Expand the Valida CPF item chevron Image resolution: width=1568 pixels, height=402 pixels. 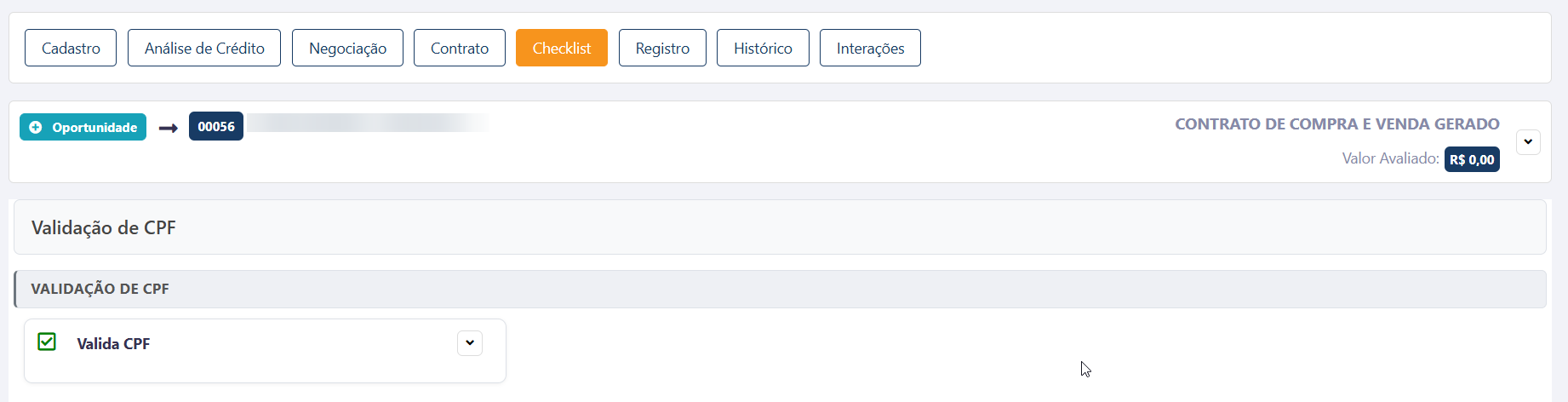coord(470,343)
